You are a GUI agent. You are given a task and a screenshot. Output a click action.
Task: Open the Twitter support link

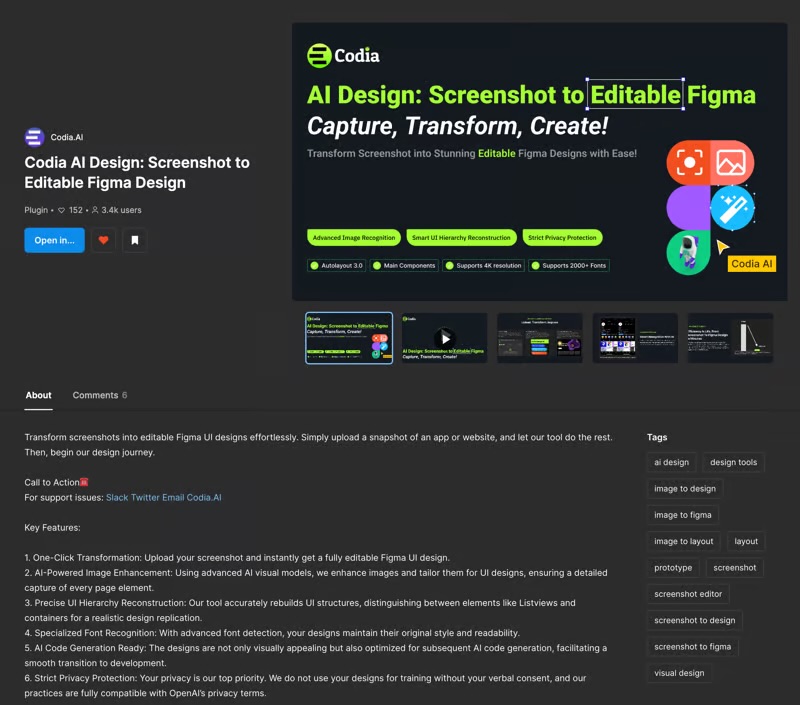pos(145,497)
